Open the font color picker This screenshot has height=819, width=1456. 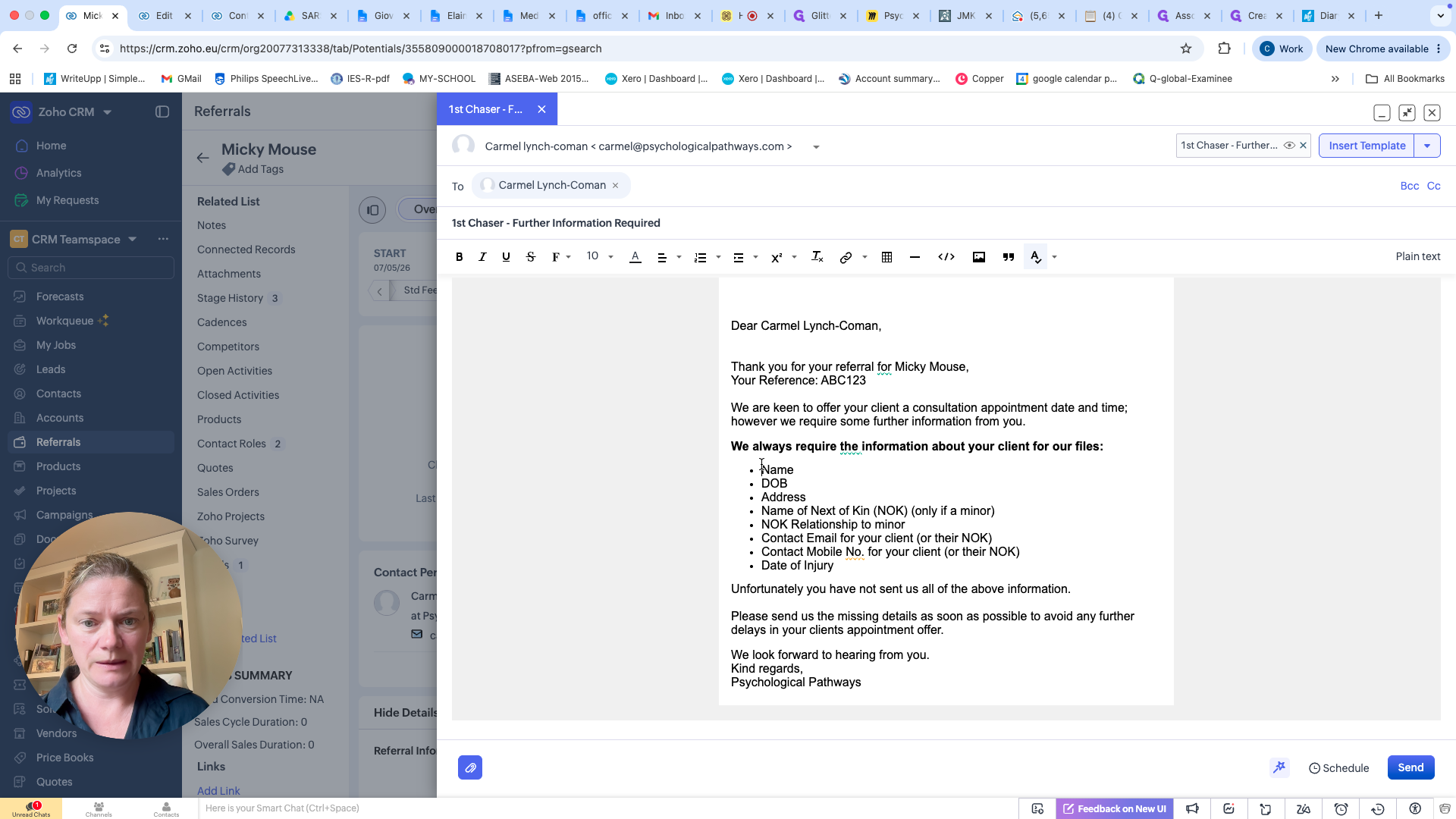635,257
